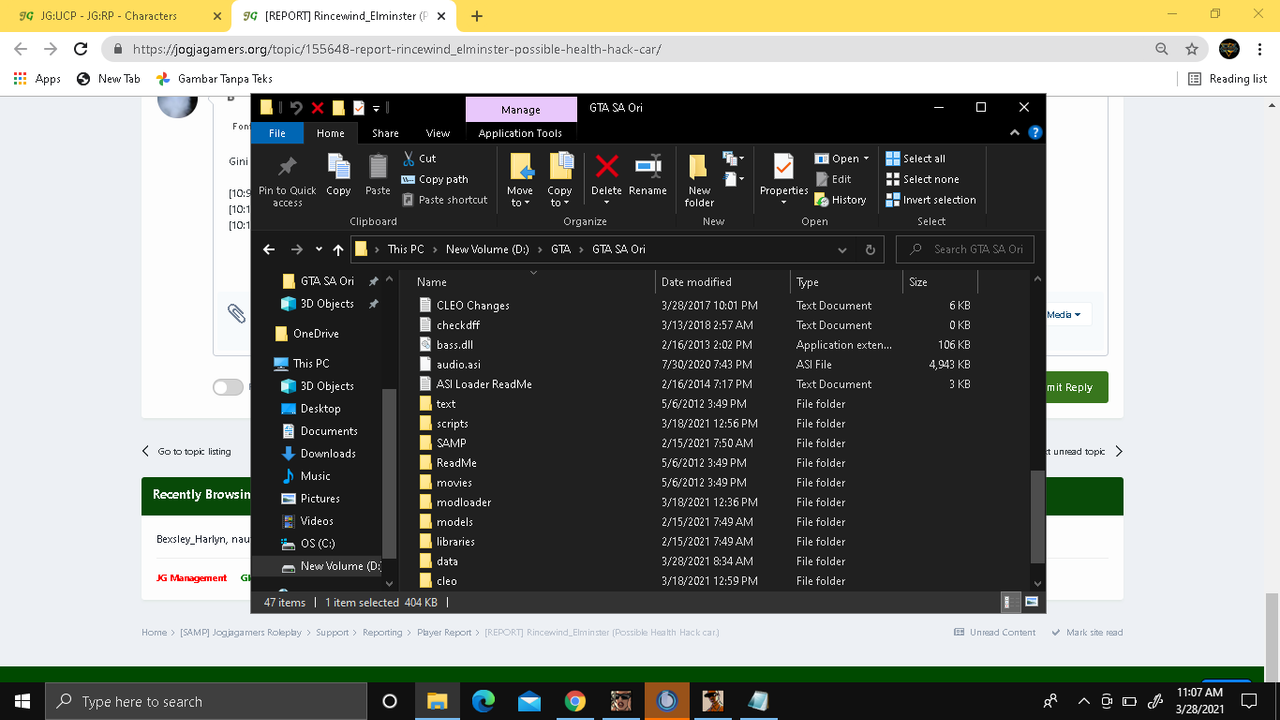Switch to details view in status bar
The height and width of the screenshot is (720, 1280).
click(x=1011, y=602)
